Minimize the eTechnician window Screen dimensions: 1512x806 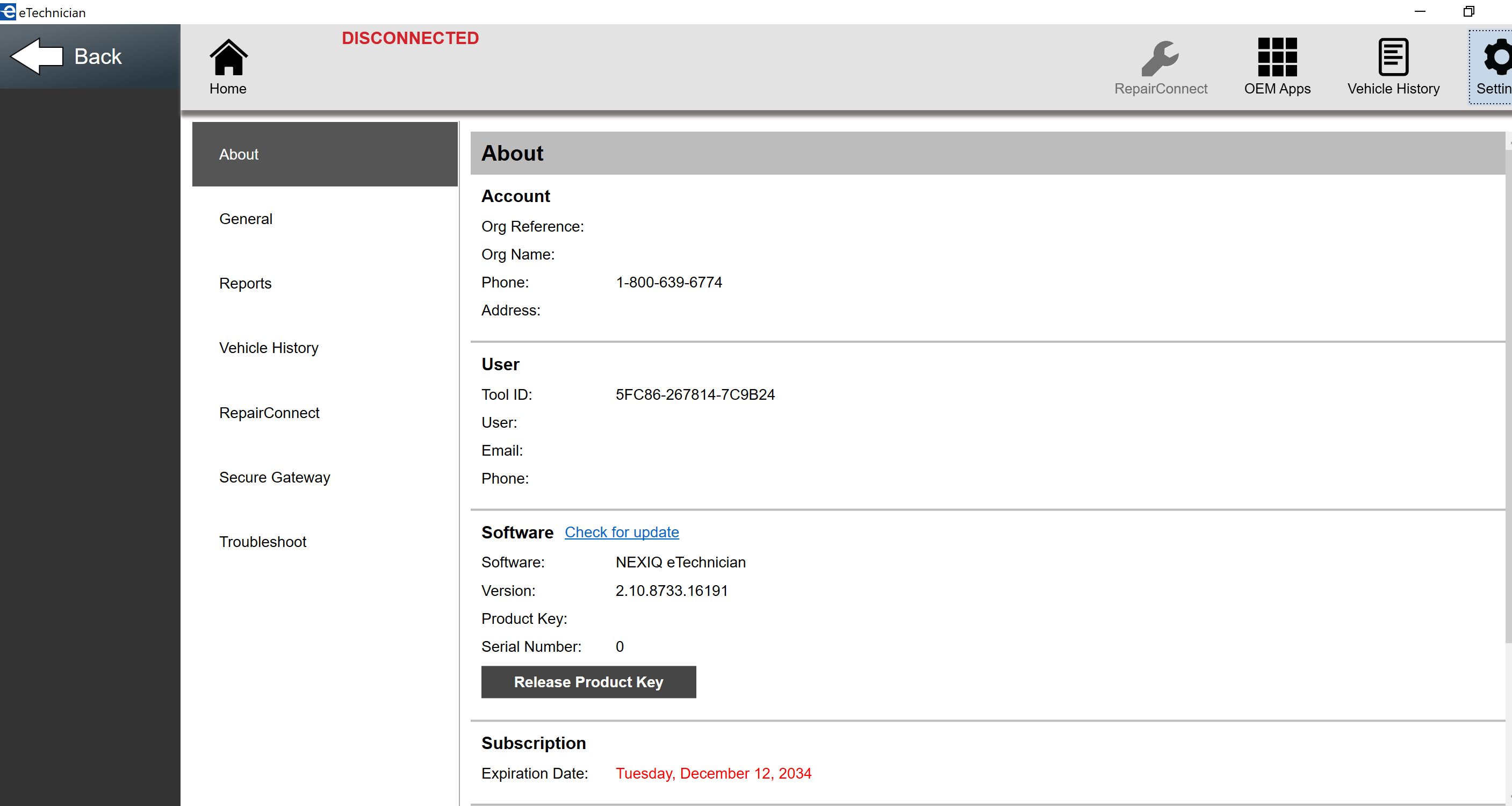1420,12
